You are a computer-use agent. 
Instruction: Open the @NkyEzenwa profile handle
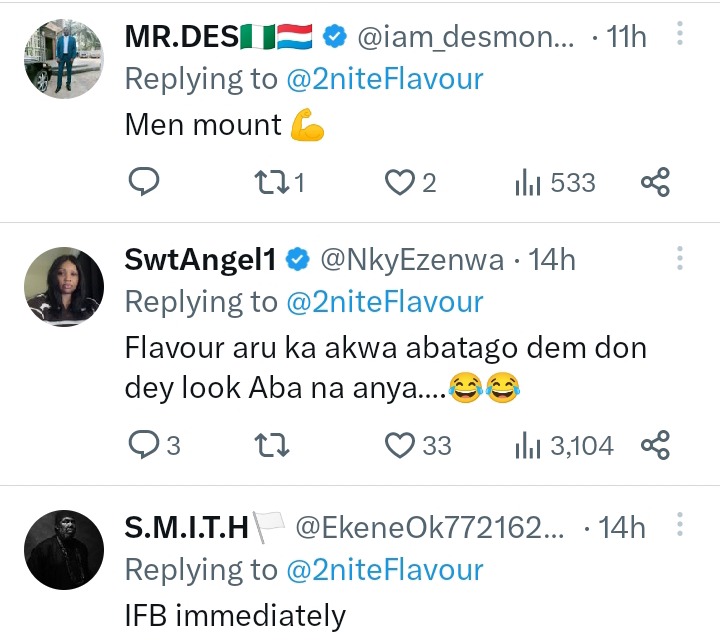click(414, 260)
